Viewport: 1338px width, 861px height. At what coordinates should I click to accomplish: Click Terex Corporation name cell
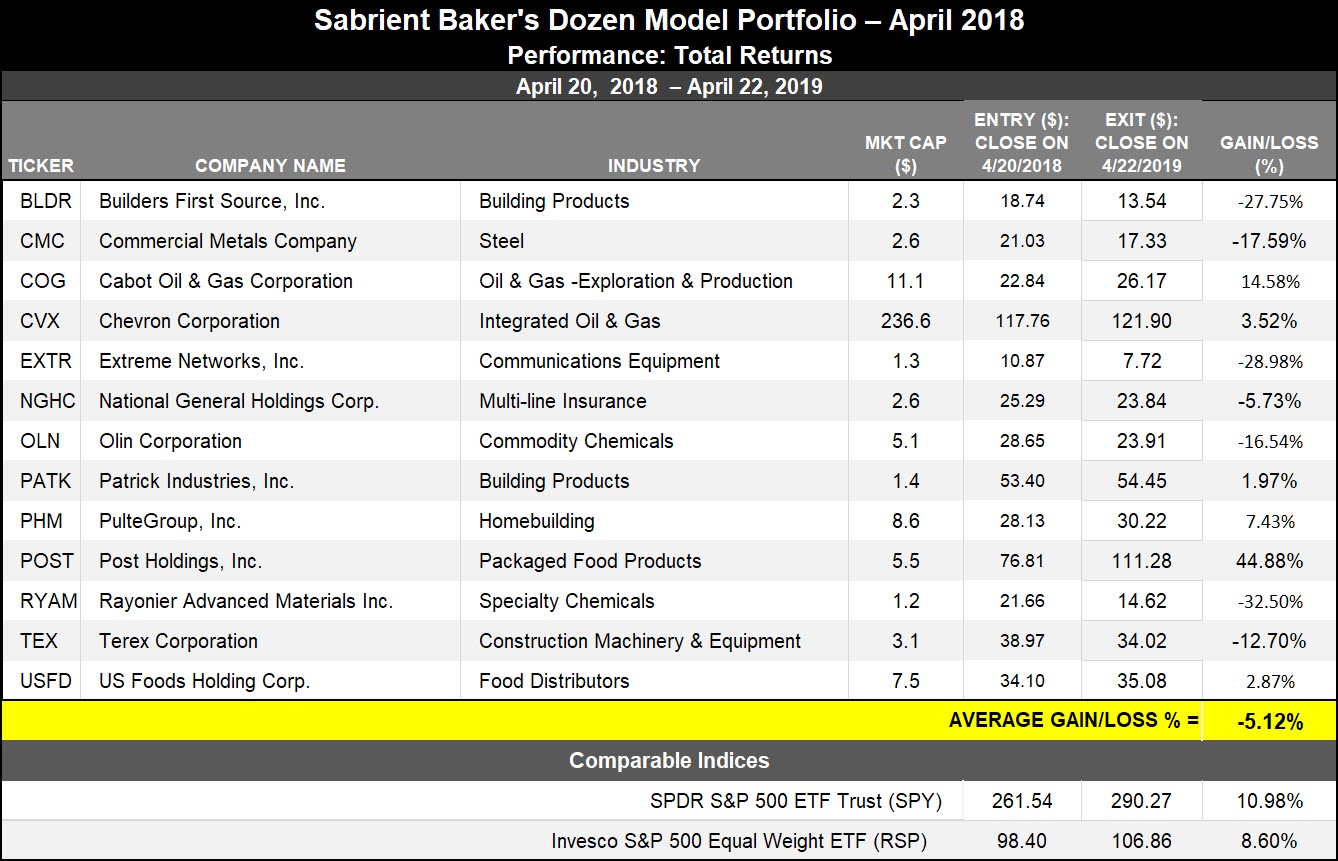pyautogui.click(x=178, y=641)
